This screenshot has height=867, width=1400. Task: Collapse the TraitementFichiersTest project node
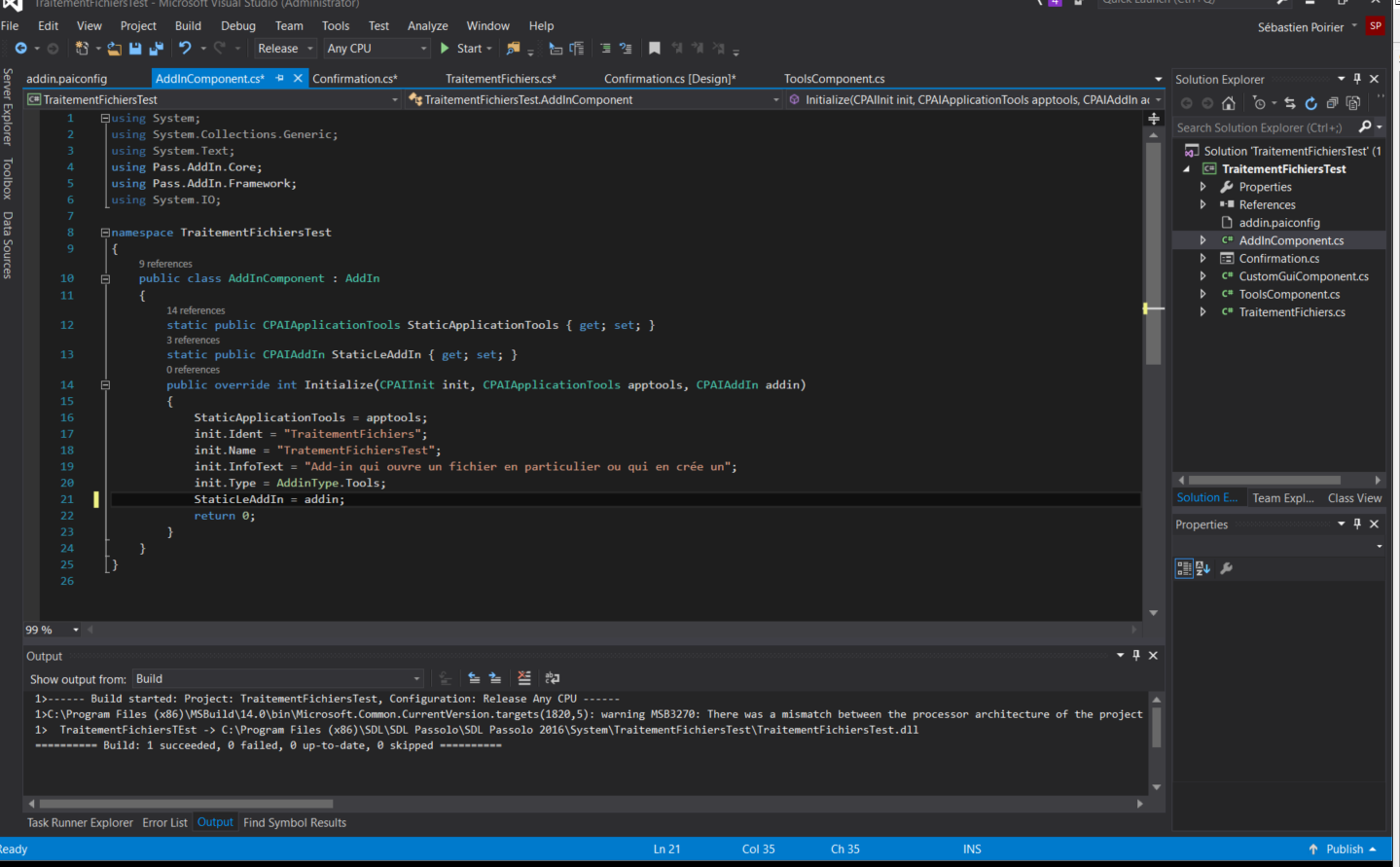coord(1187,169)
